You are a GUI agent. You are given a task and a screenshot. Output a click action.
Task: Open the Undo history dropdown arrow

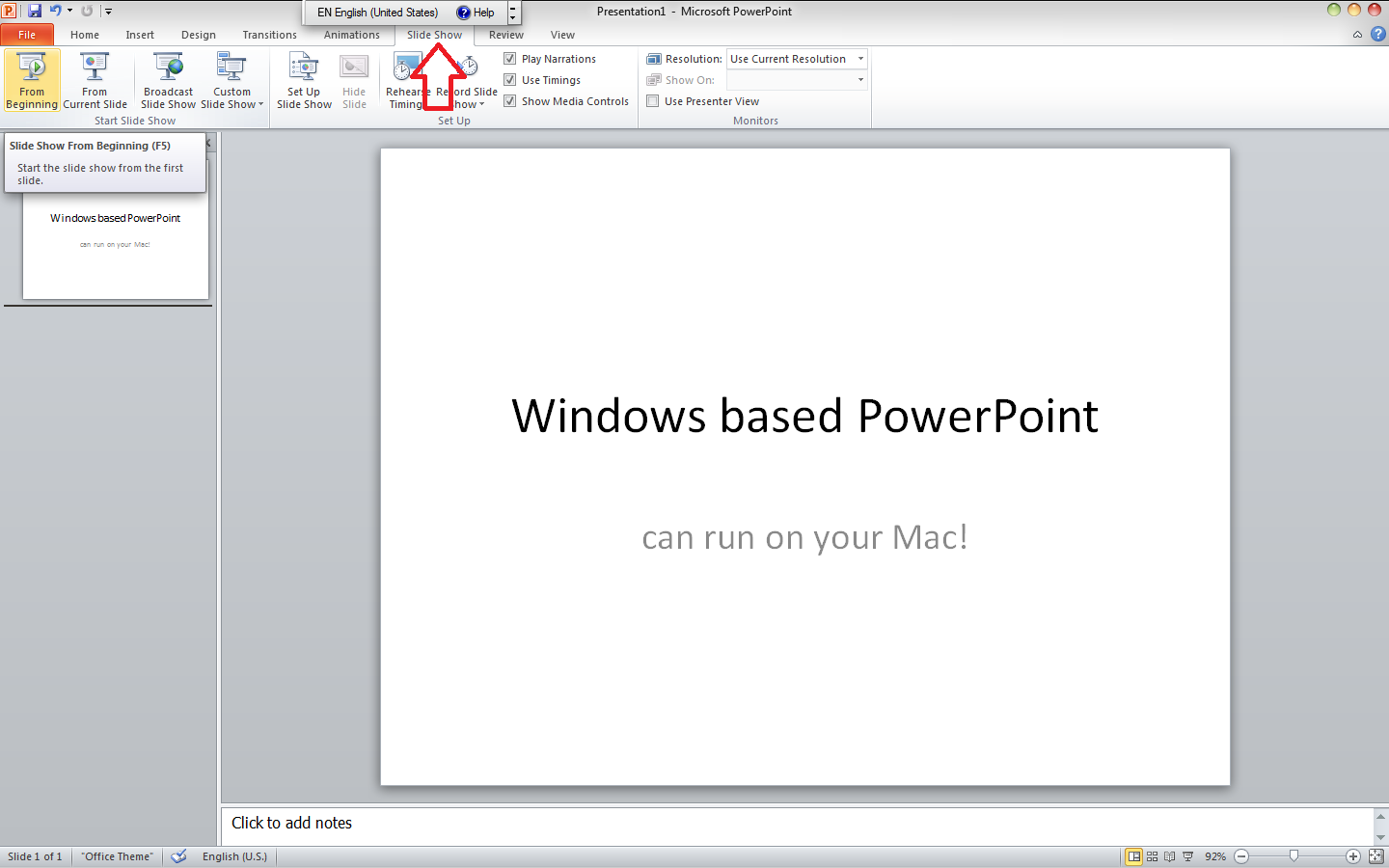point(69,11)
